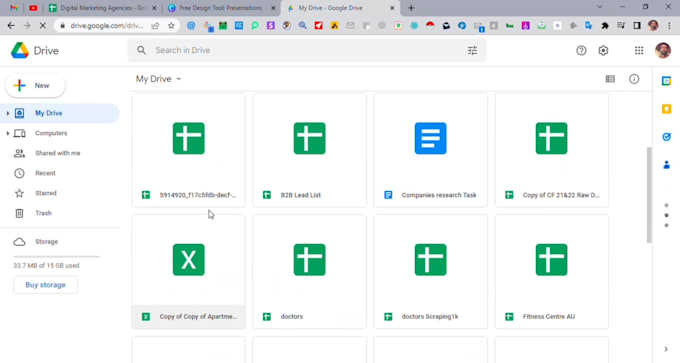Open Google Contacts side panel
Screen dimensions: 680x363
tap(667, 165)
